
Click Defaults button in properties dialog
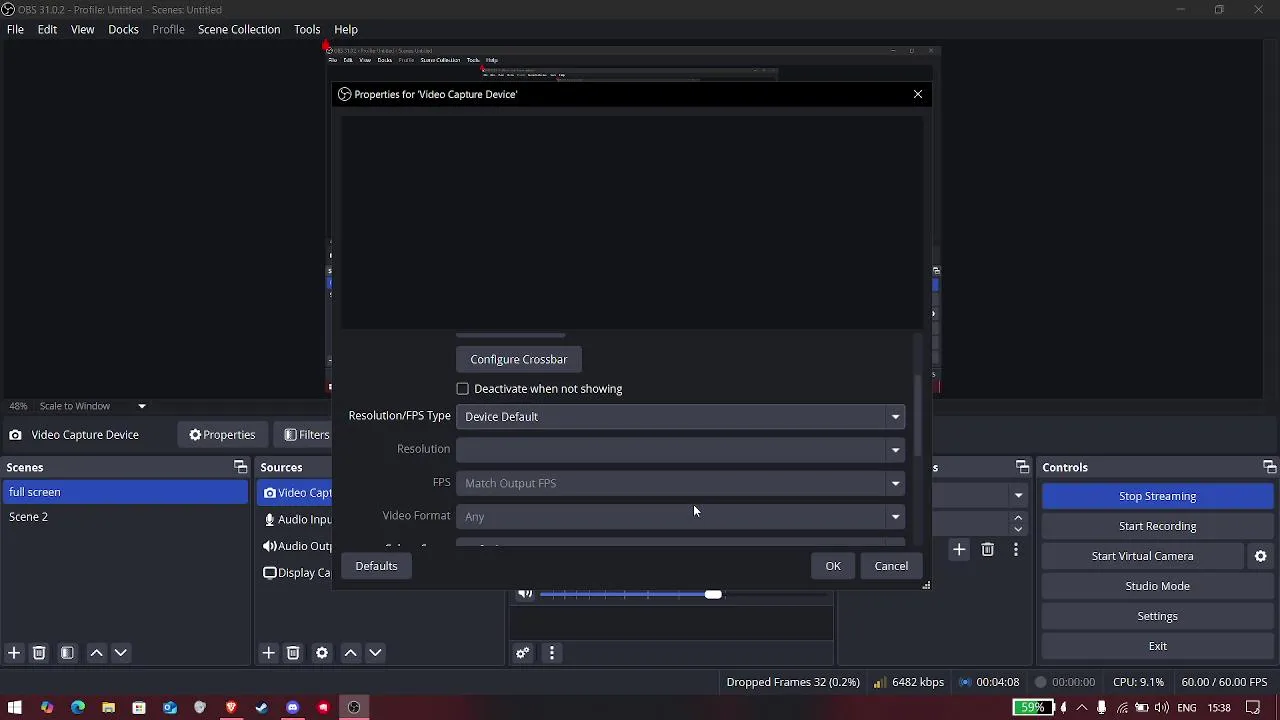tap(376, 566)
